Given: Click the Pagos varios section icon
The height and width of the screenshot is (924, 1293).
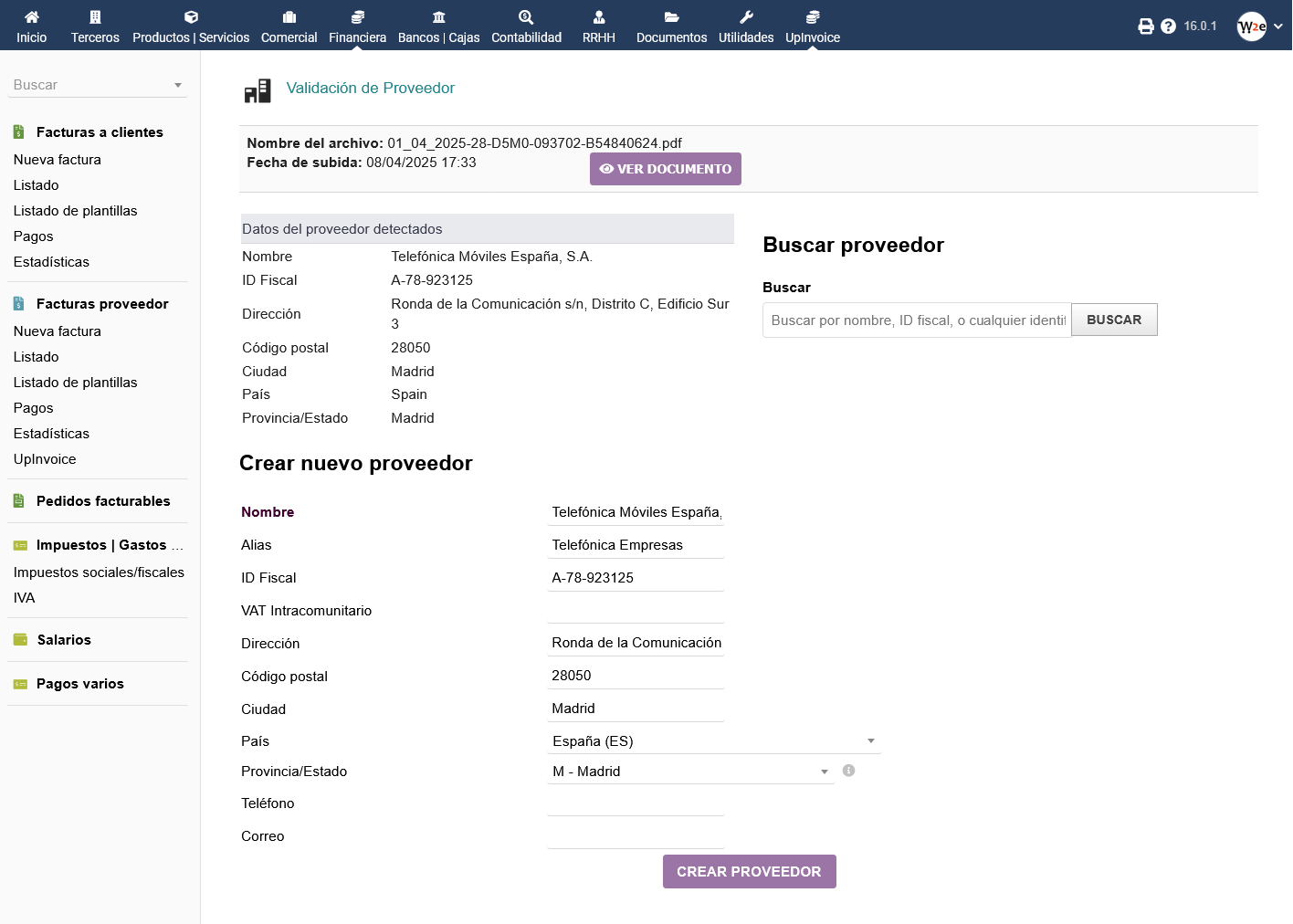Looking at the screenshot, I should 20,684.
